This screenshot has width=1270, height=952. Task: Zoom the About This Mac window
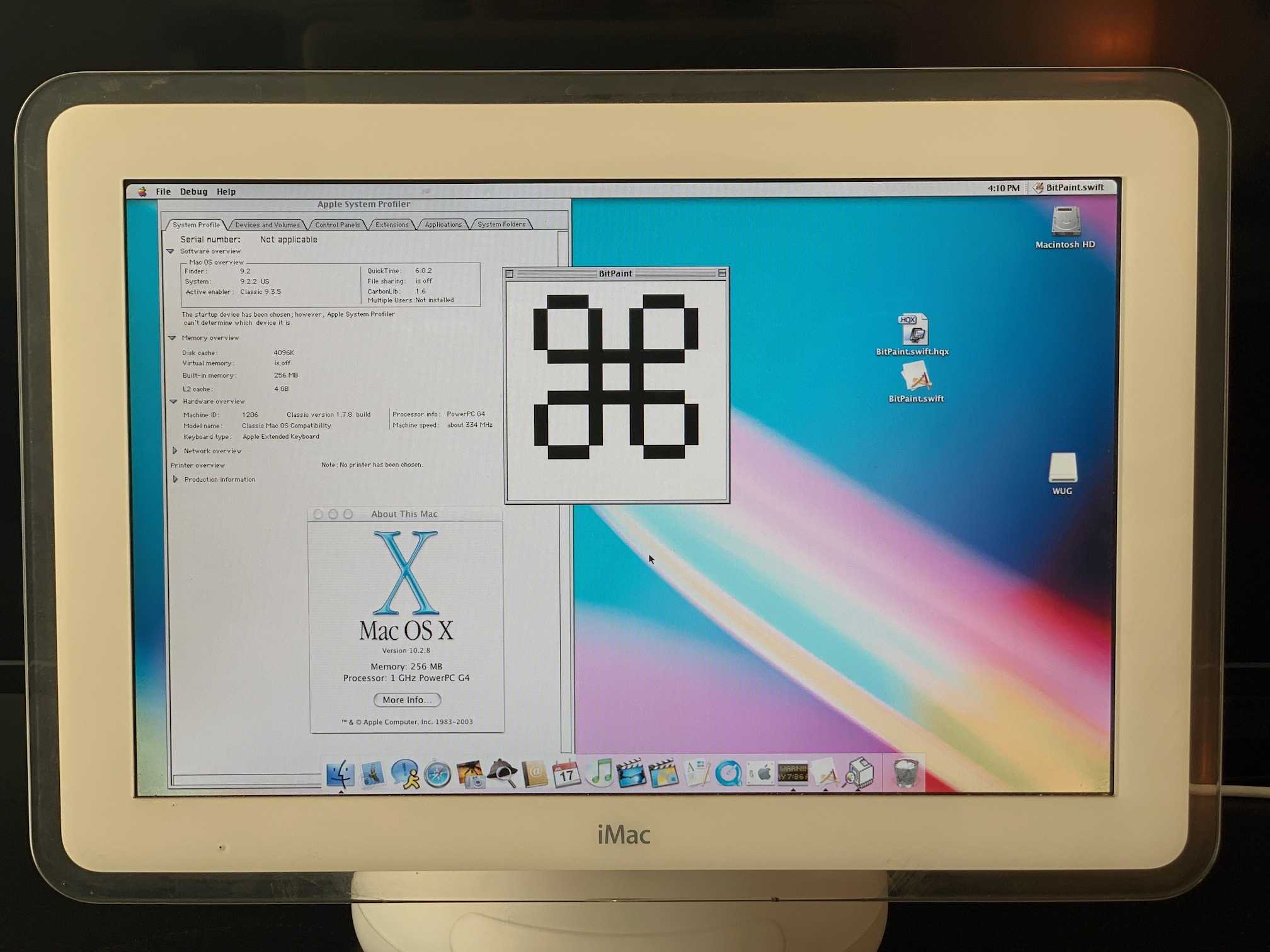(x=348, y=514)
